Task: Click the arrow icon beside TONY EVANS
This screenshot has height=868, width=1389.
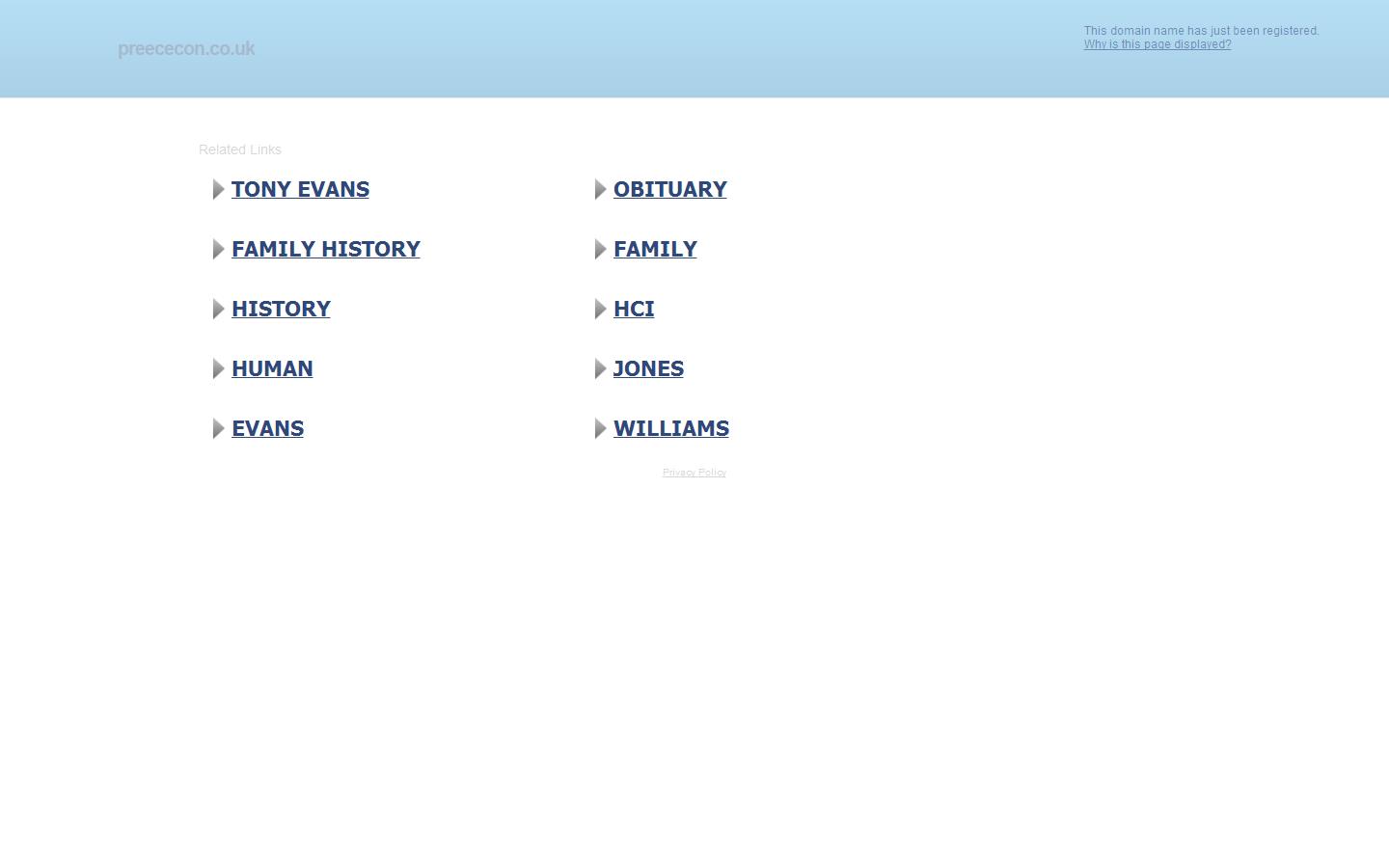Action: [x=218, y=190]
